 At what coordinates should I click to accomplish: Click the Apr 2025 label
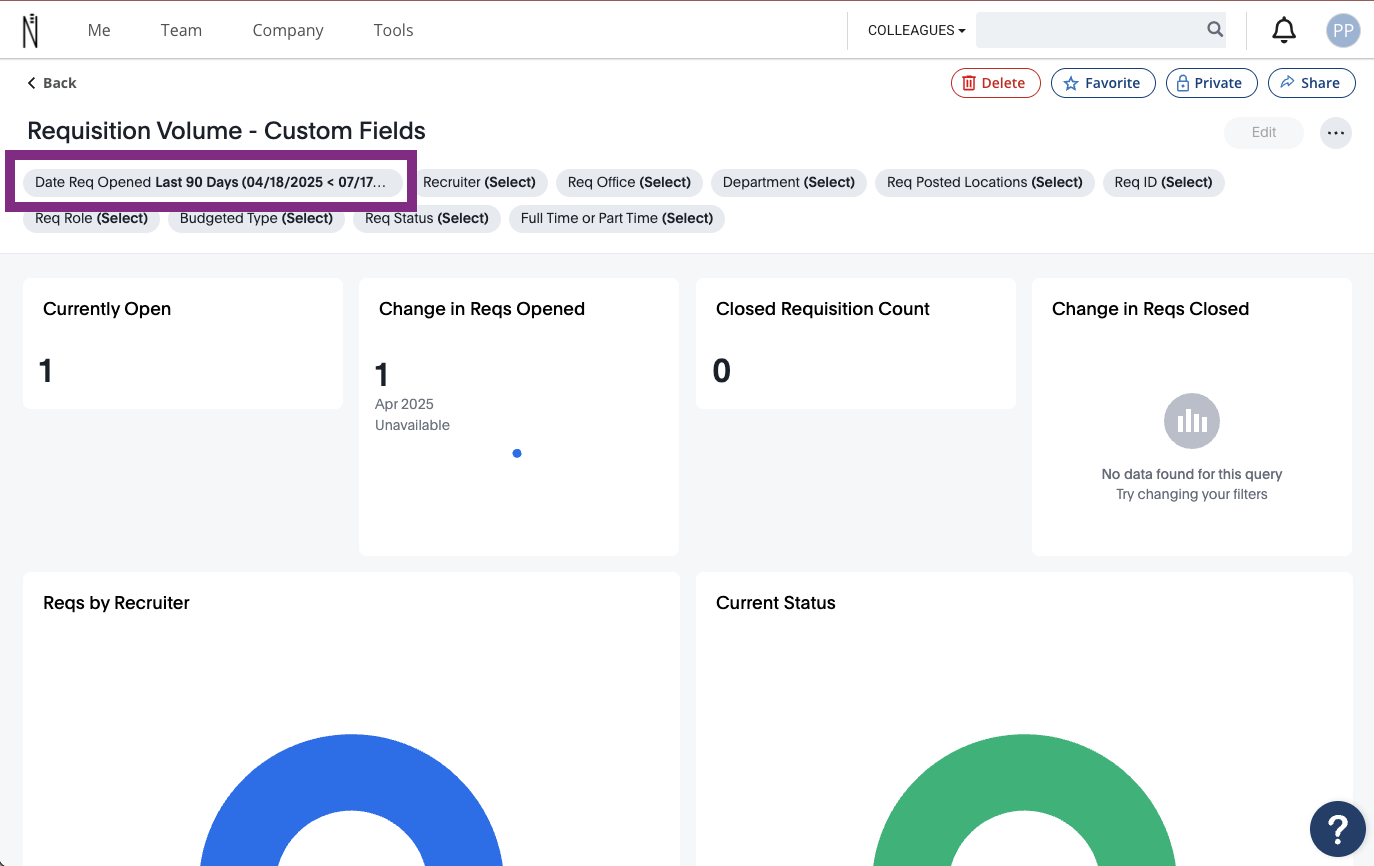pos(404,404)
